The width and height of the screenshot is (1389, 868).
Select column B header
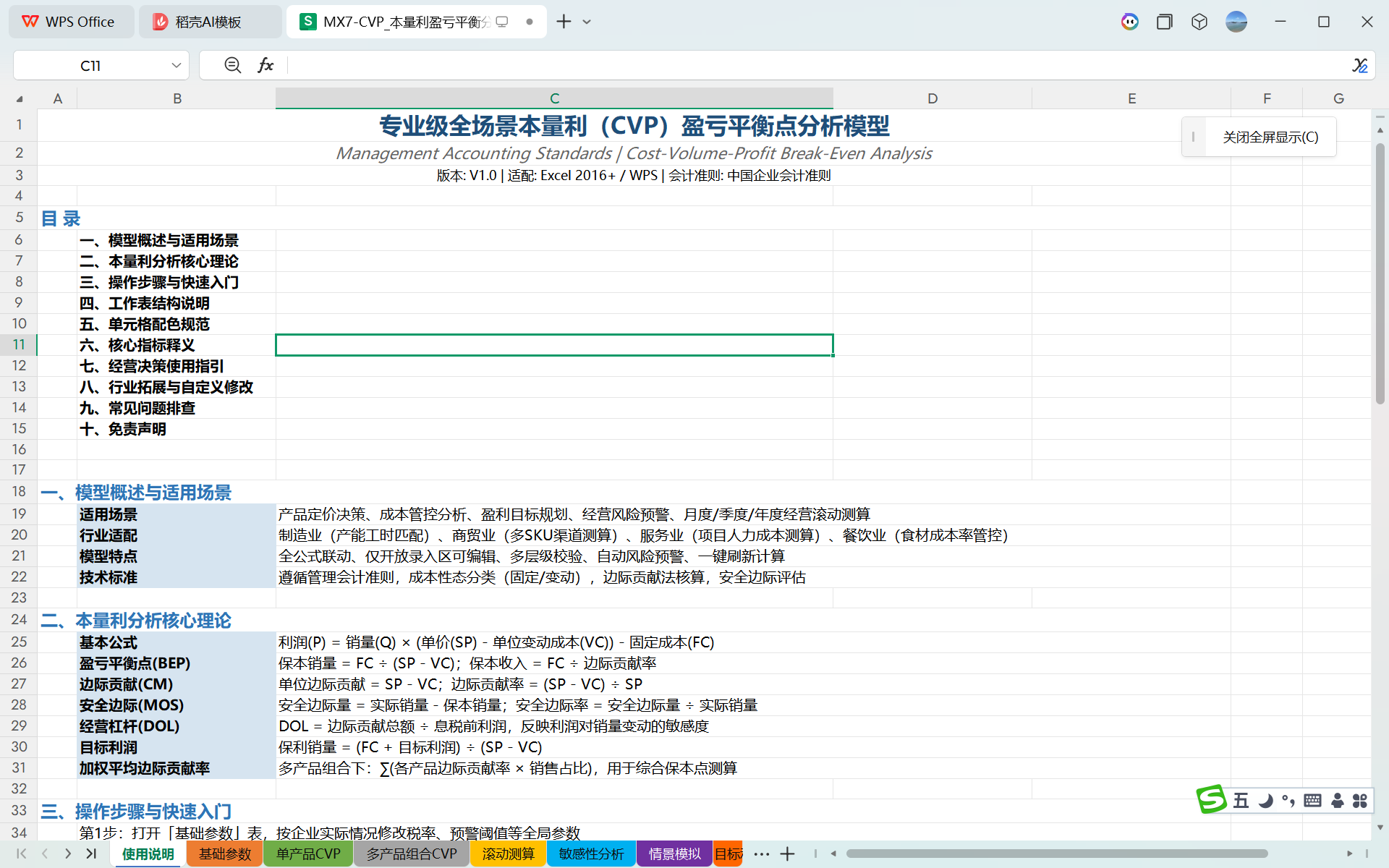177,98
